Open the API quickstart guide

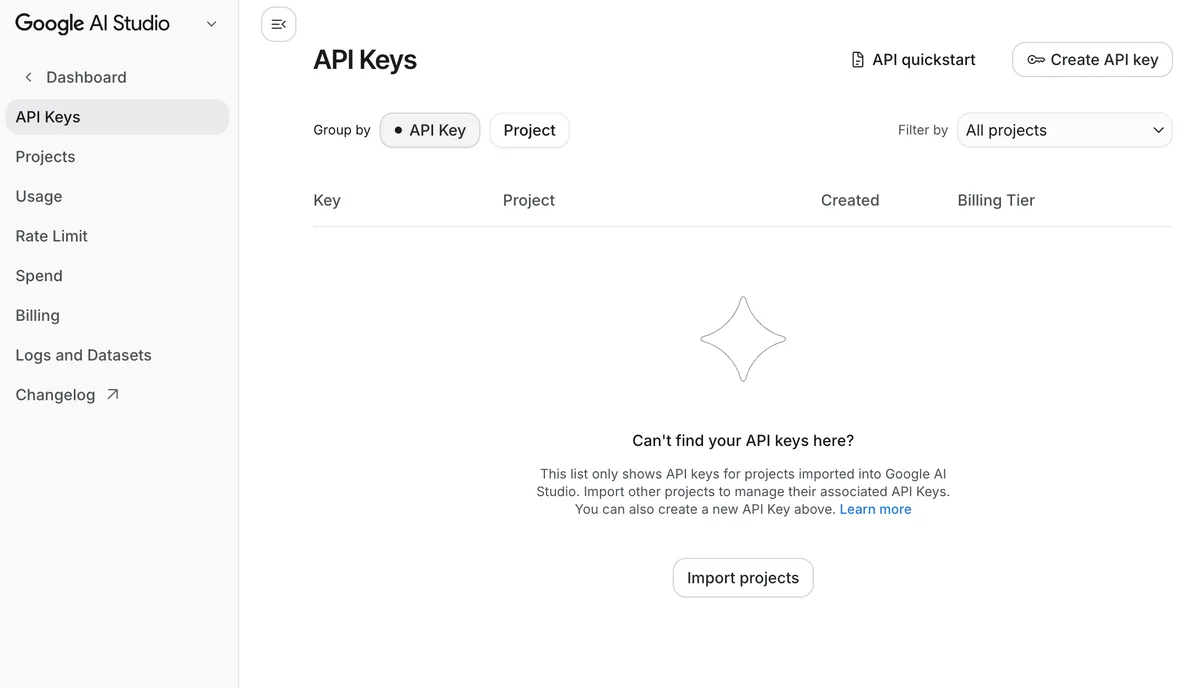(913, 60)
